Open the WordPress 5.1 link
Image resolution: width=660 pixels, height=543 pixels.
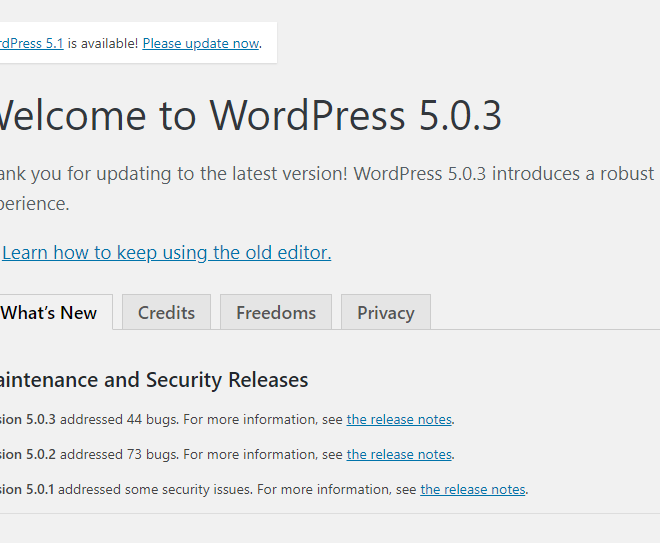[x=32, y=43]
